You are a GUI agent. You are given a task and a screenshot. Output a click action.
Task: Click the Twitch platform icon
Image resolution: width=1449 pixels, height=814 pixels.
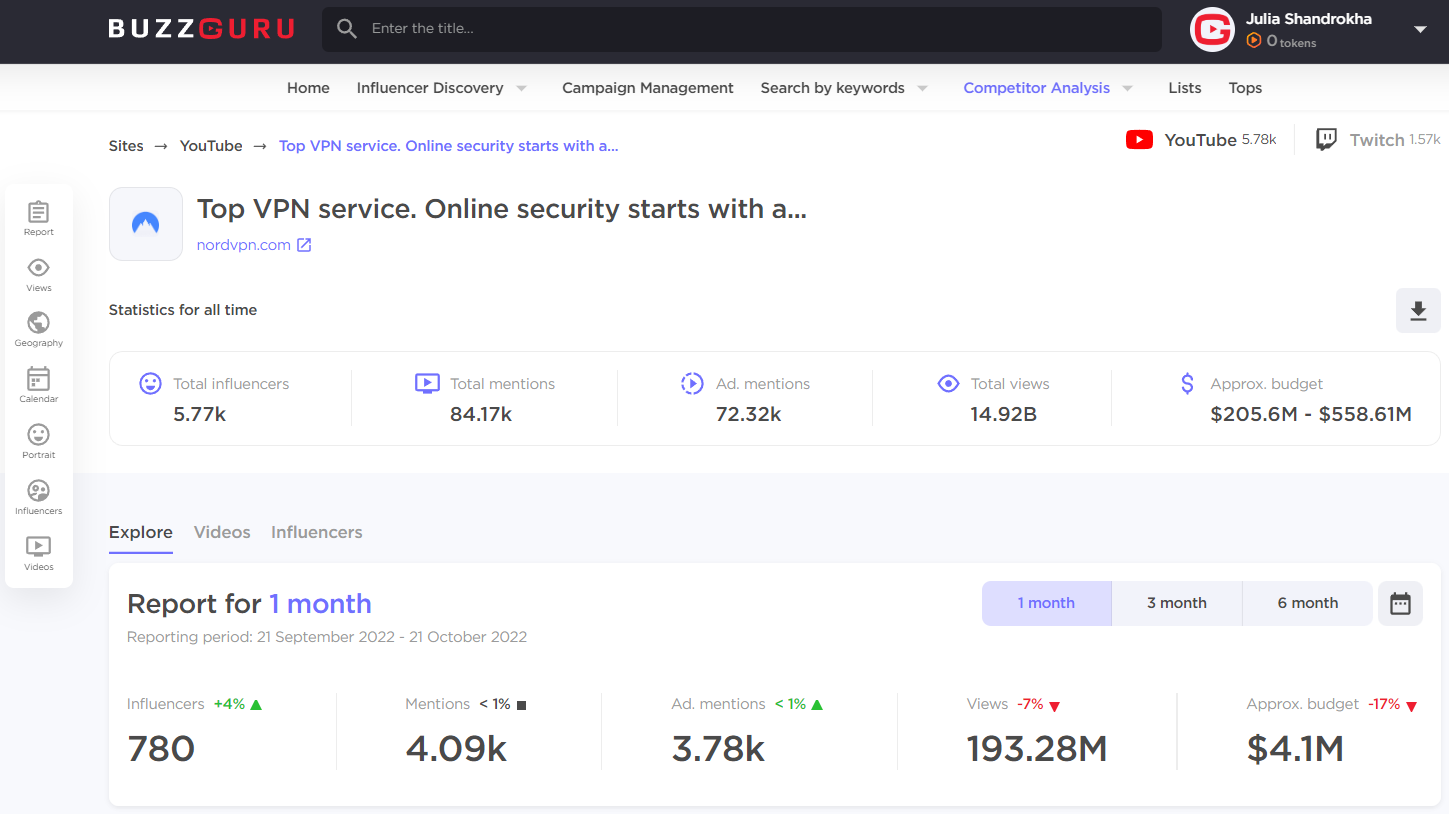1326,140
